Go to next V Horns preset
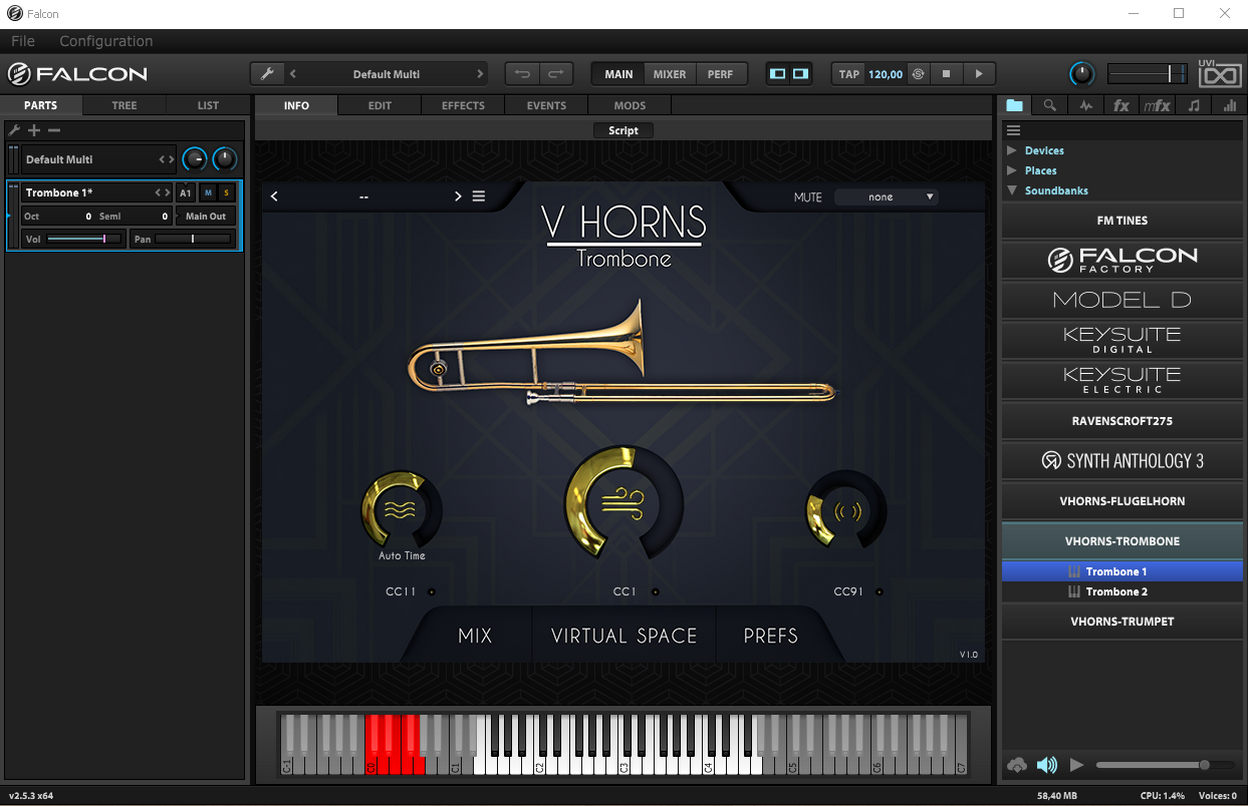Image resolution: width=1248 pixels, height=806 pixels. (458, 196)
